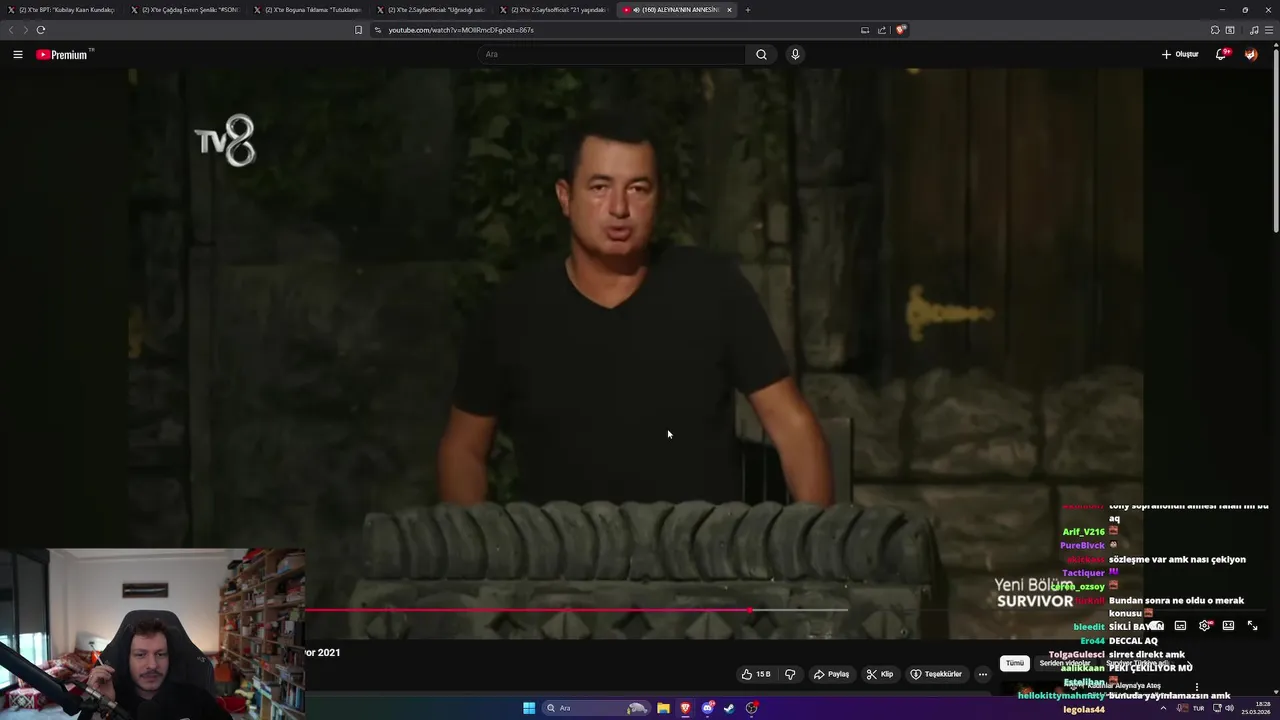Share the video using Paylaş
Screen dimensions: 1280x720
[832, 674]
